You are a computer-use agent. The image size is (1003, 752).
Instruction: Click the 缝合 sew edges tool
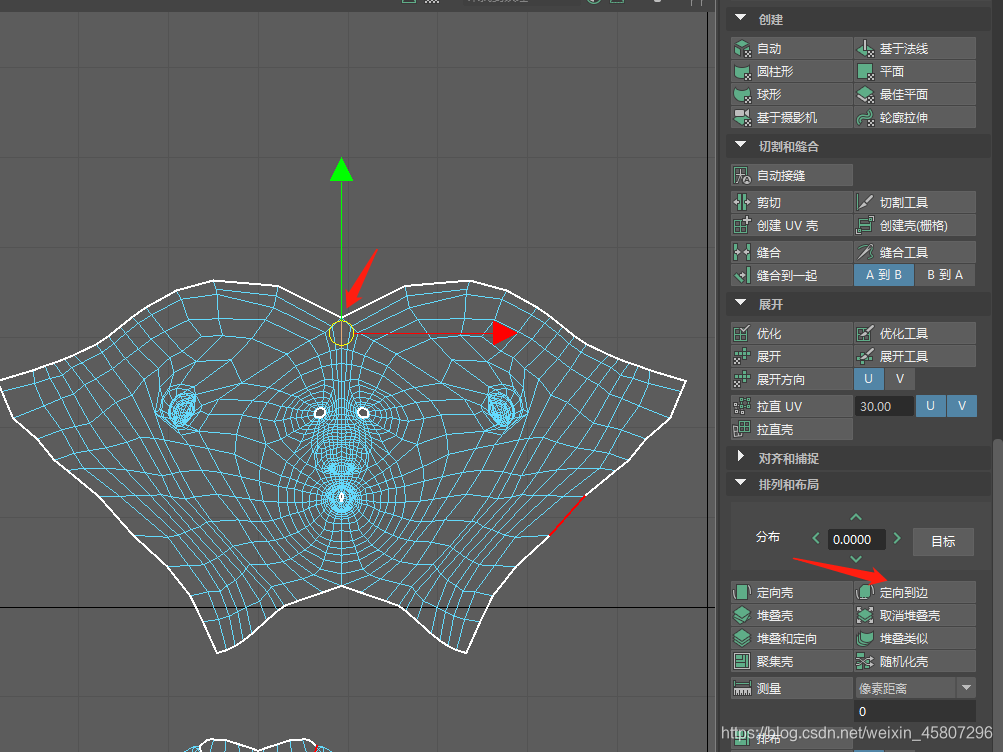(x=792, y=253)
